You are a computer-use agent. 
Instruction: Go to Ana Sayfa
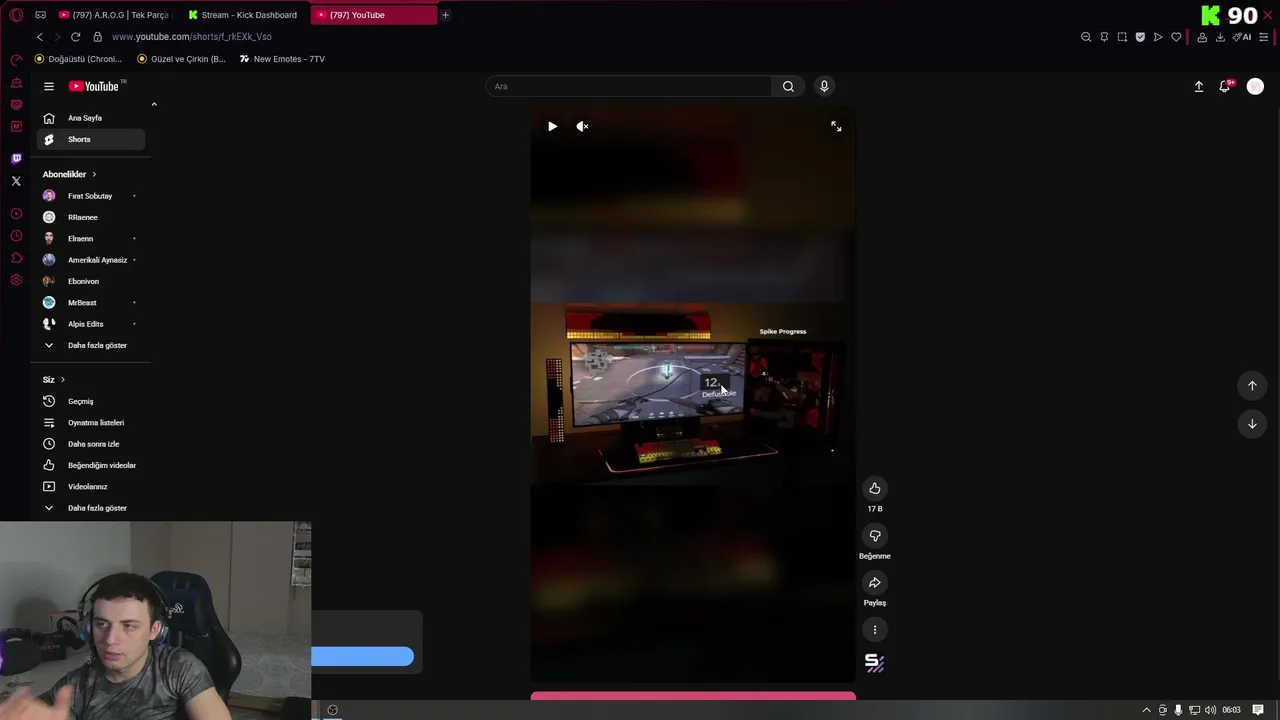[x=90, y=118]
